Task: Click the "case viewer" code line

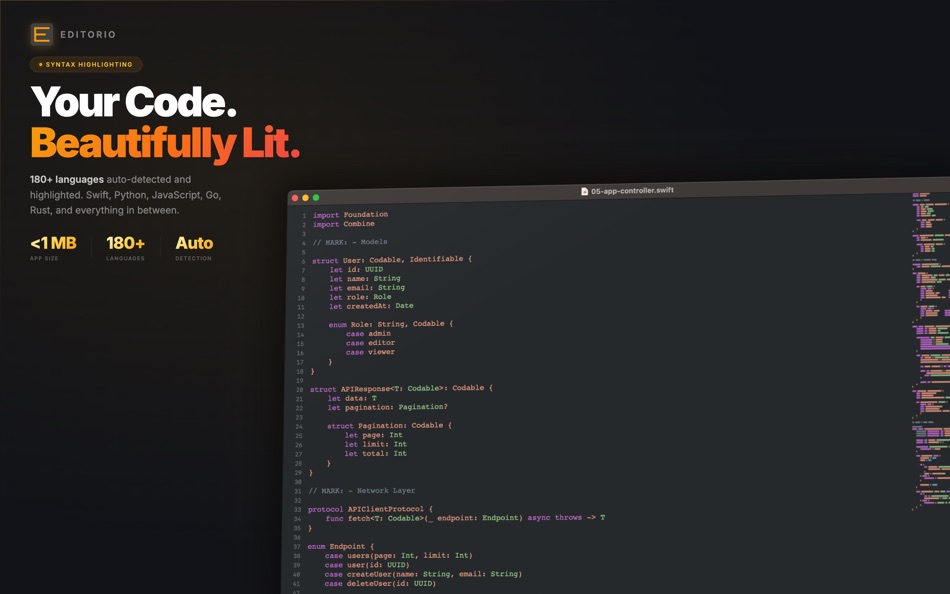Action: pyautogui.click(x=370, y=352)
